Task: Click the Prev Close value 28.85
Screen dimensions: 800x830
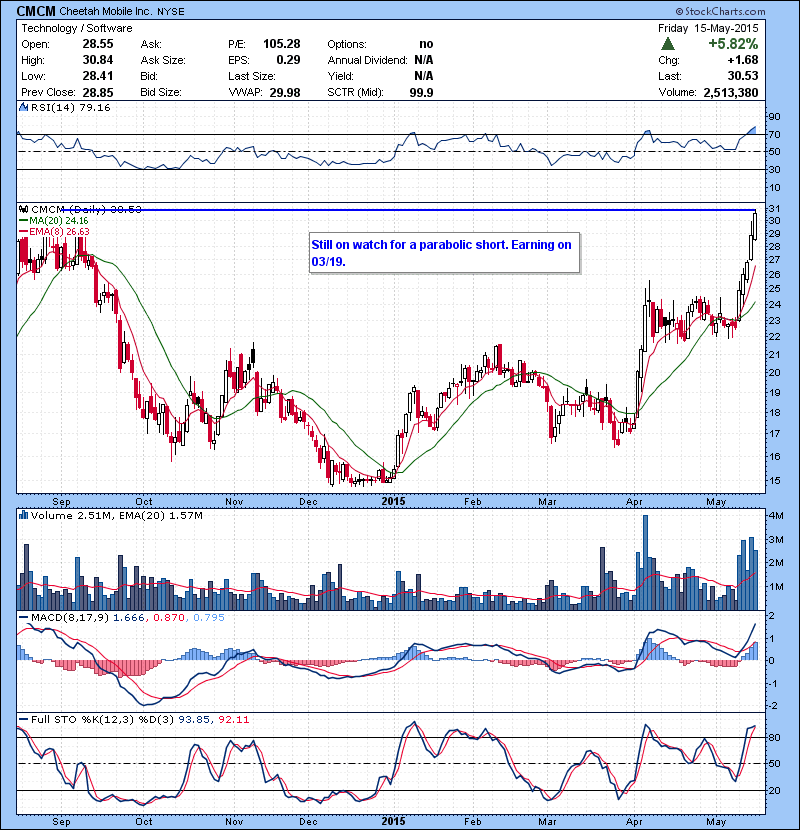Action: click(x=98, y=92)
